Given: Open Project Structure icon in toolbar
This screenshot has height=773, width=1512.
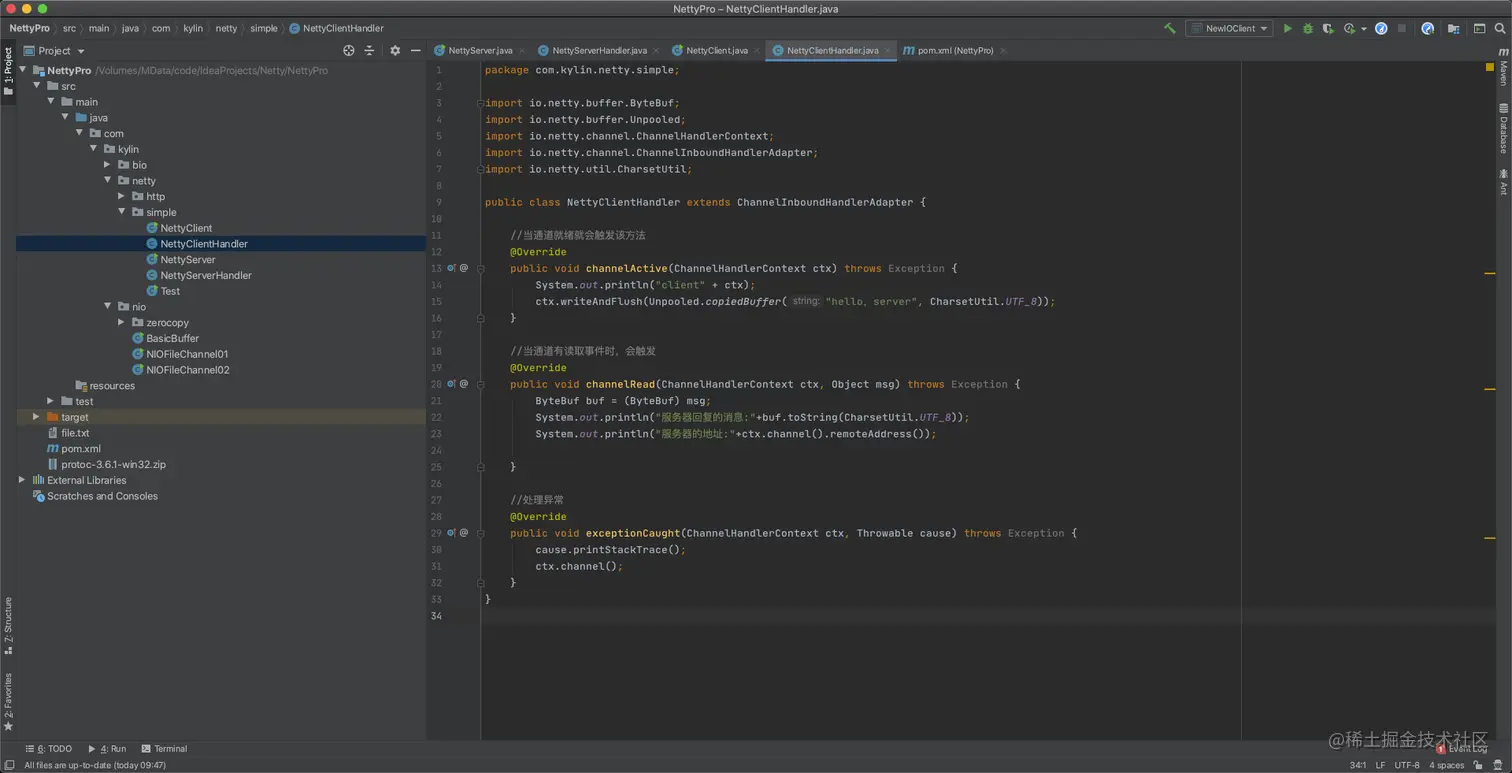Looking at the screenshot, I should click(1453, 29).
